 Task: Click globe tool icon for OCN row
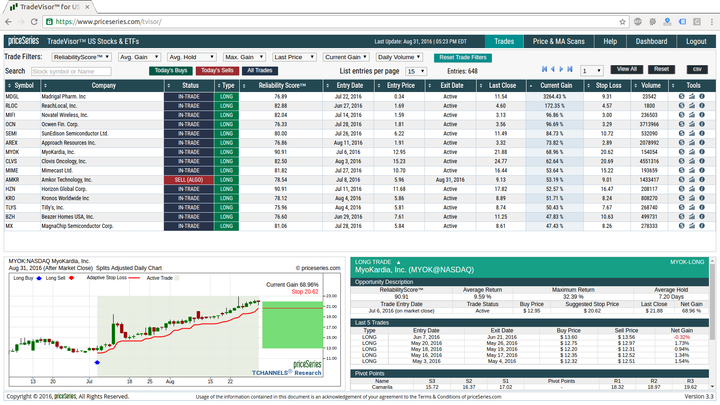point(682,124)
